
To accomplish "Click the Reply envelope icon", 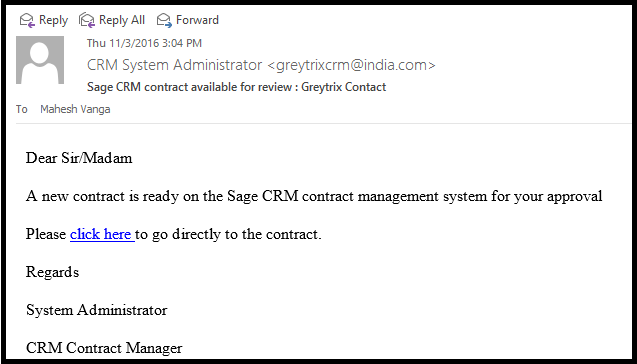I will 27,20.
